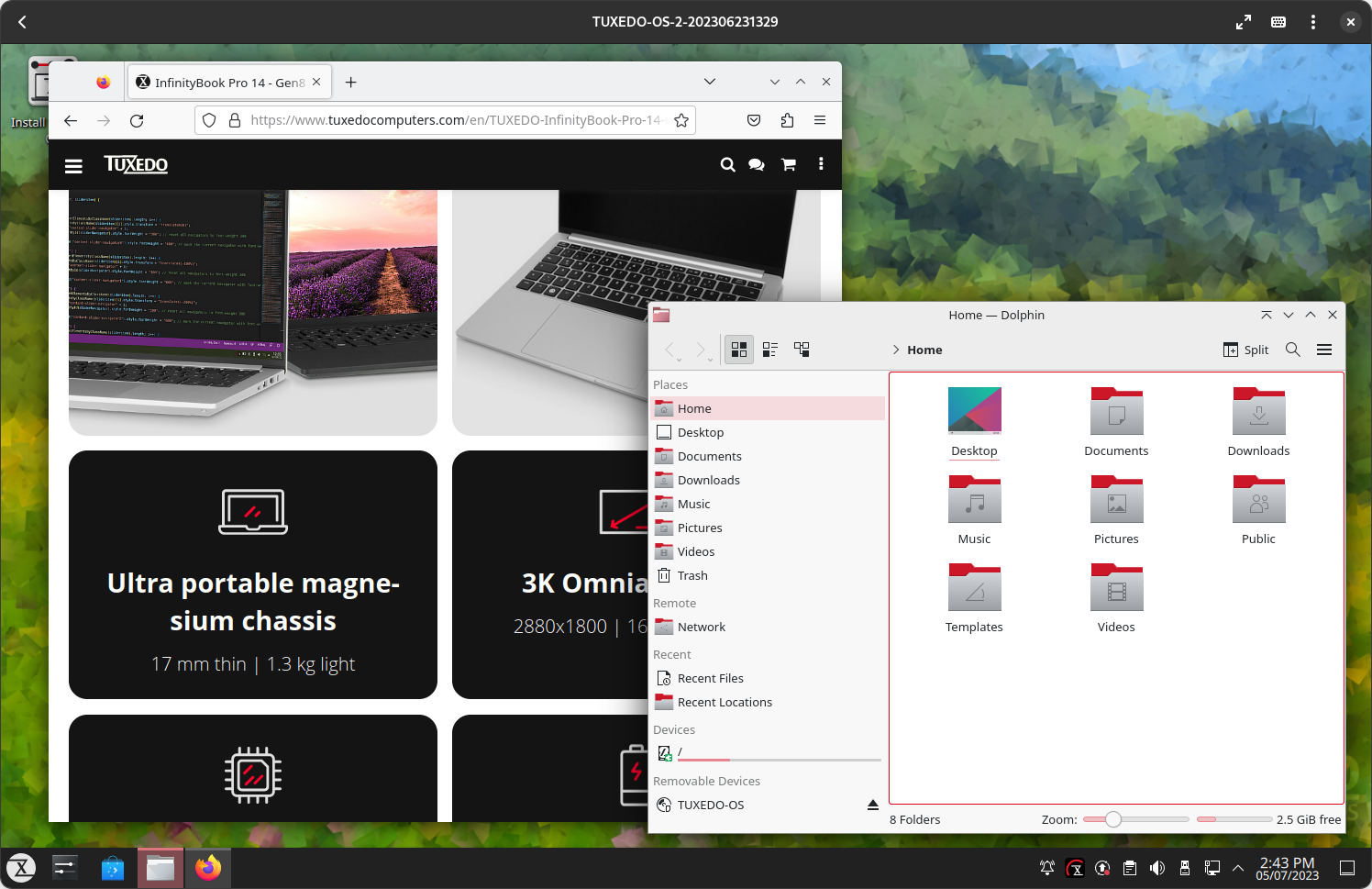Click free space bar in Dolphin status
The height and width of the screenshot is (889, 1372).
click(1234, 819)
